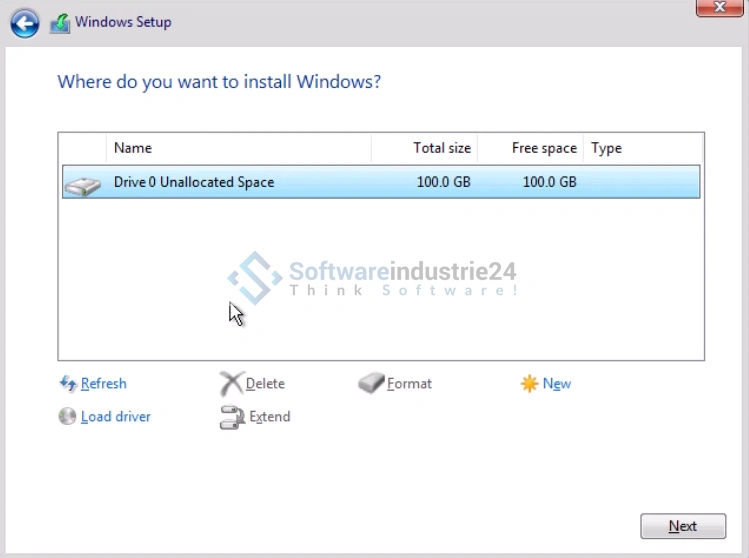This screenshot has width=749, height=558.
Task: Click the Total size column header
Action: 425,148
